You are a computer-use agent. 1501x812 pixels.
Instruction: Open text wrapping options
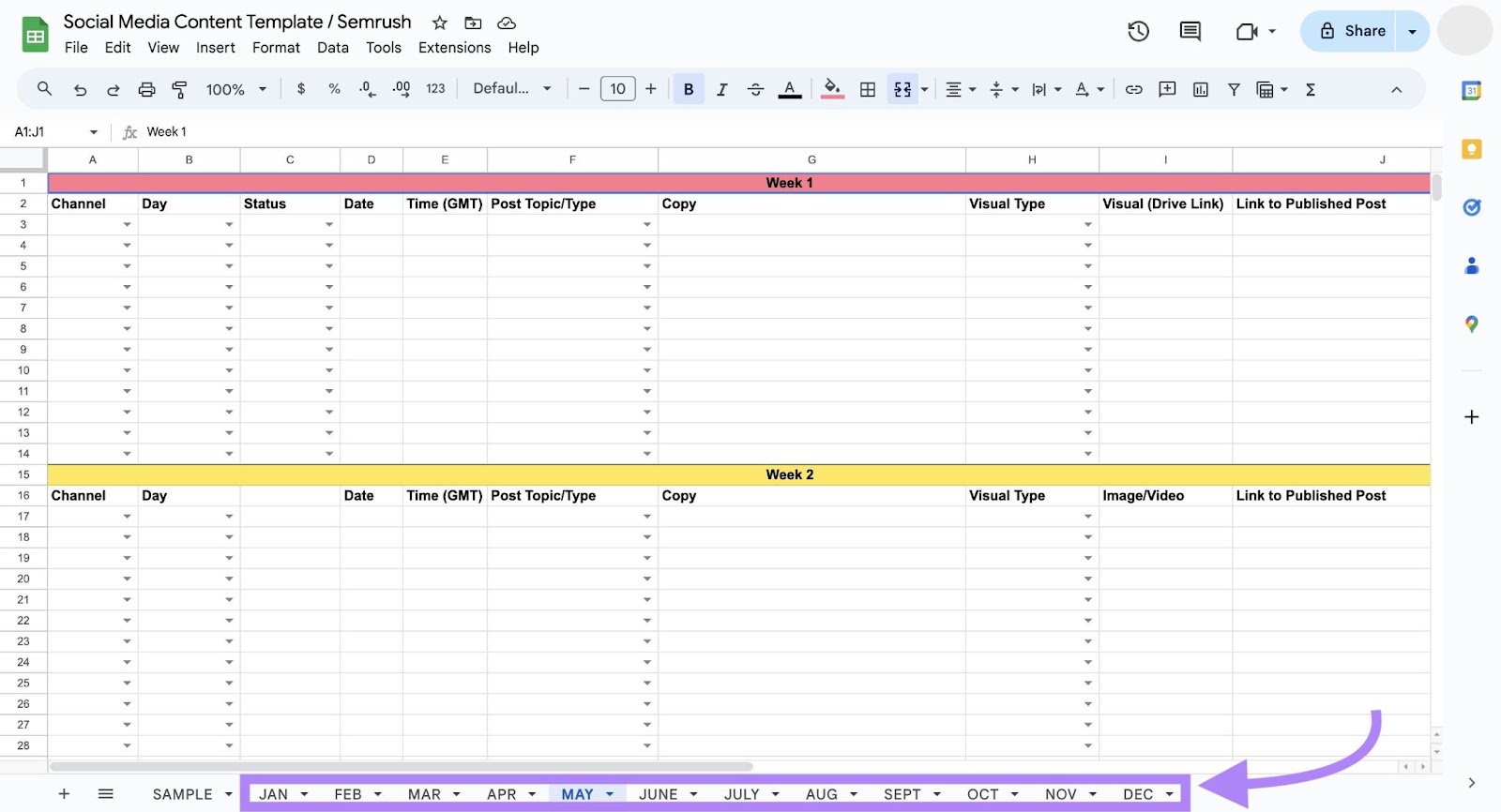coord(1046,89)
